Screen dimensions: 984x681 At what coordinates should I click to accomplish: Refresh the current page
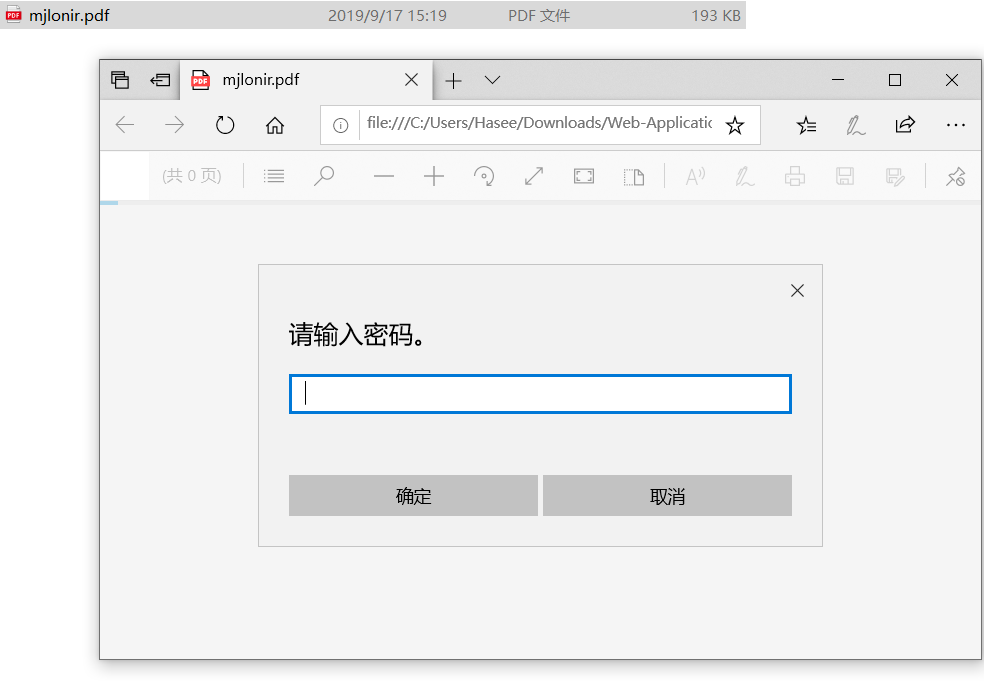pos(225,125)
